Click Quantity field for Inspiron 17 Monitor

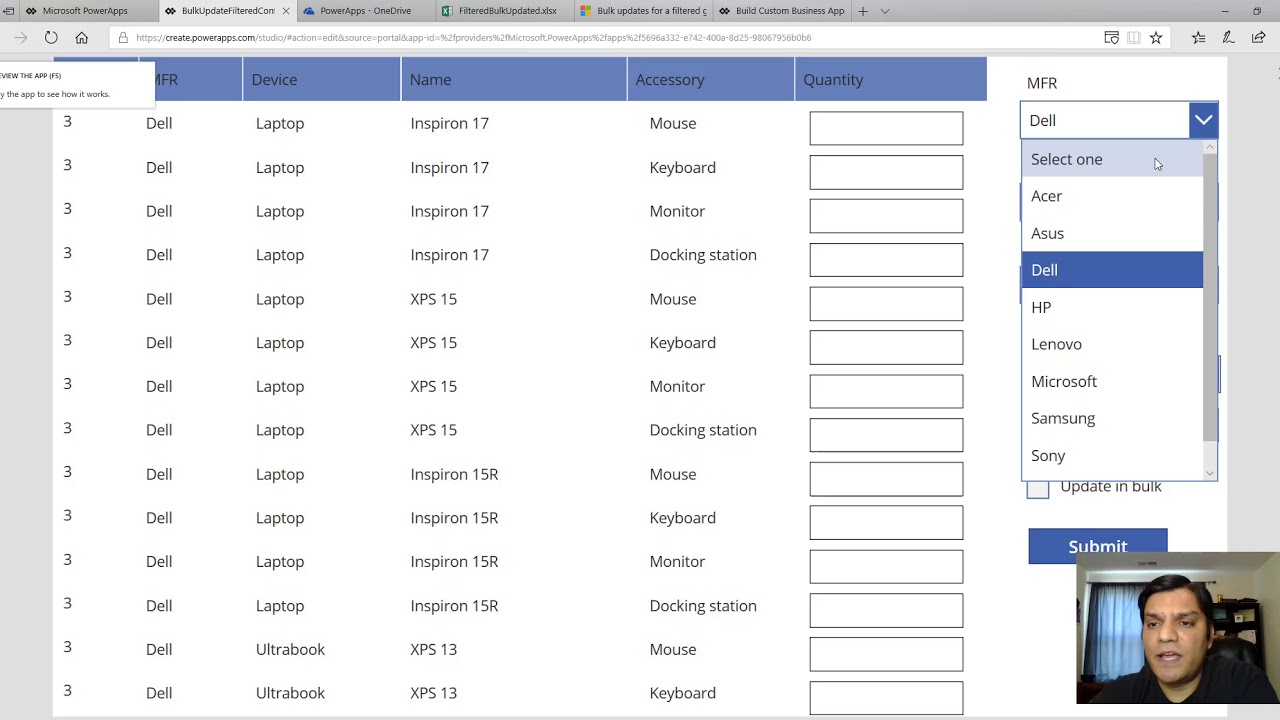[x=886, y=216]
